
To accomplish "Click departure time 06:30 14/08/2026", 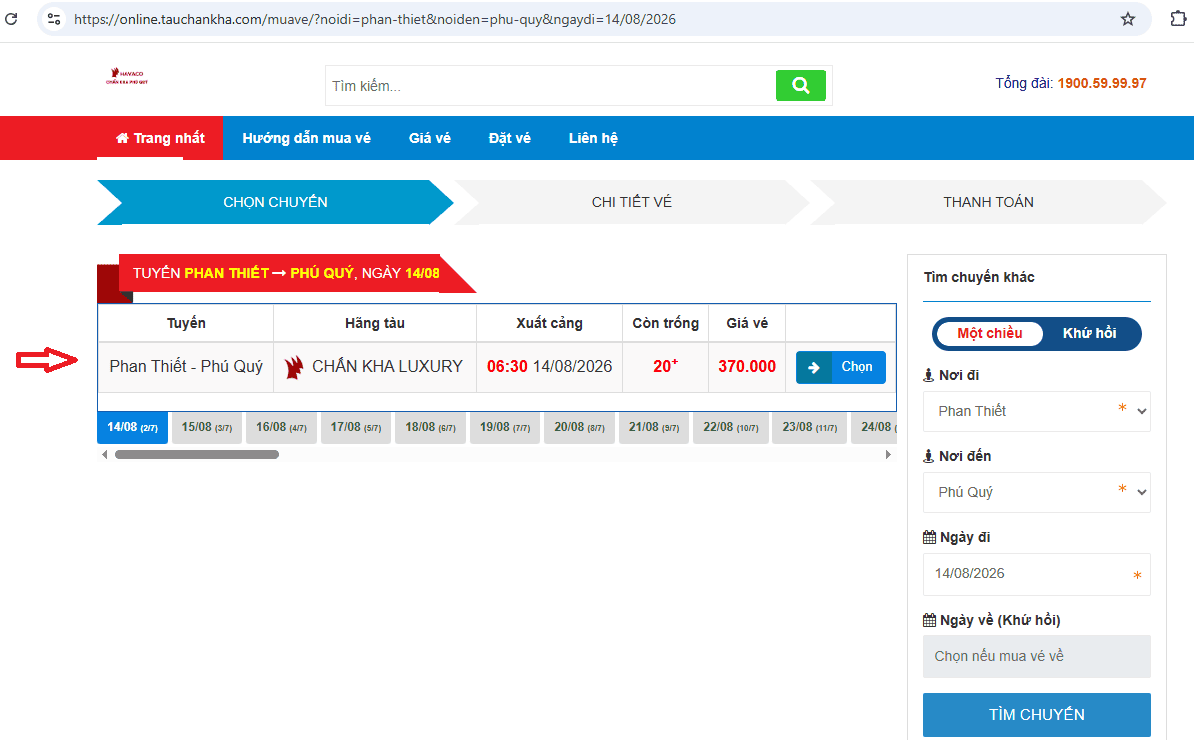I will pos(549,367).
